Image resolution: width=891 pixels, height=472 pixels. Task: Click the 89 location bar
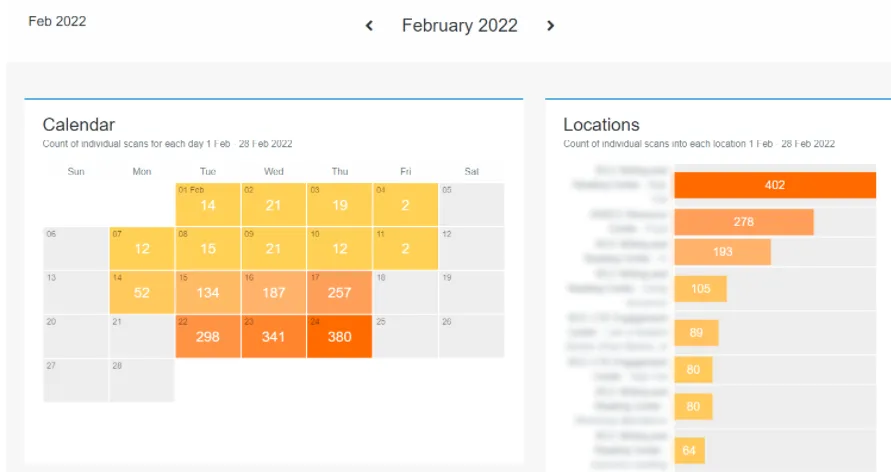tap(697, 333)
